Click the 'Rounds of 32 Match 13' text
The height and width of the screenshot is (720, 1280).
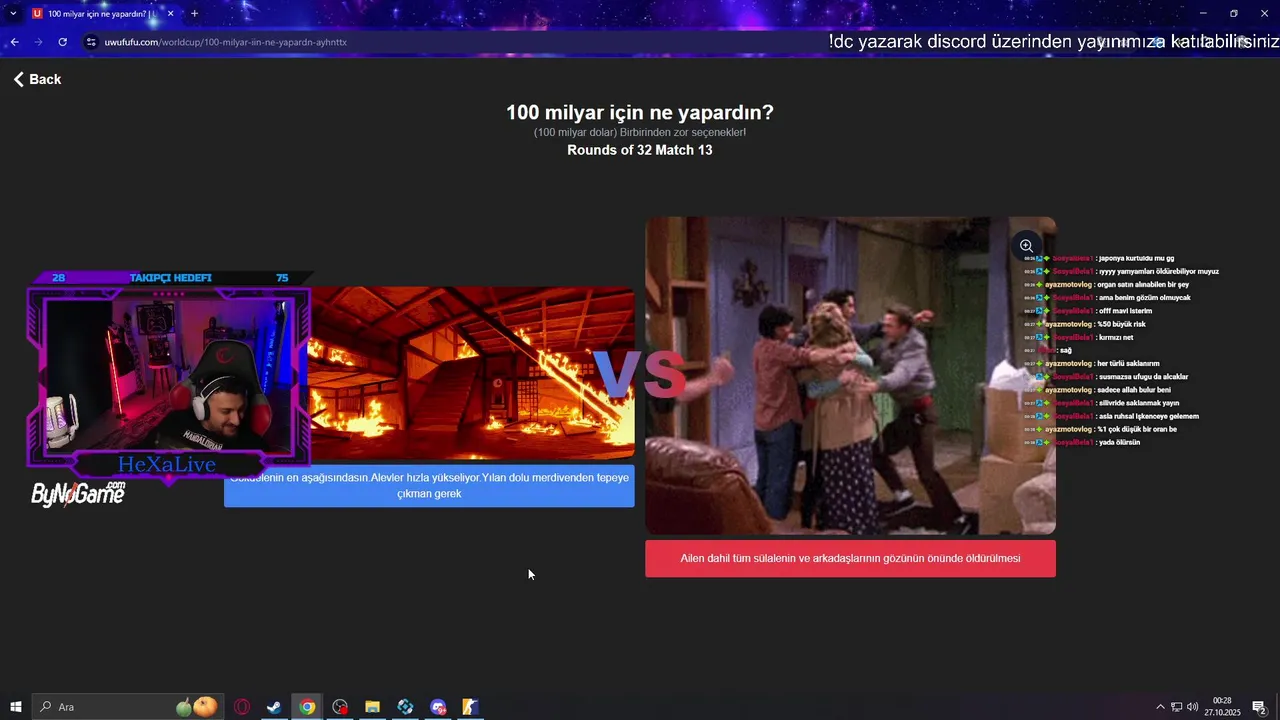click(640, 150)
